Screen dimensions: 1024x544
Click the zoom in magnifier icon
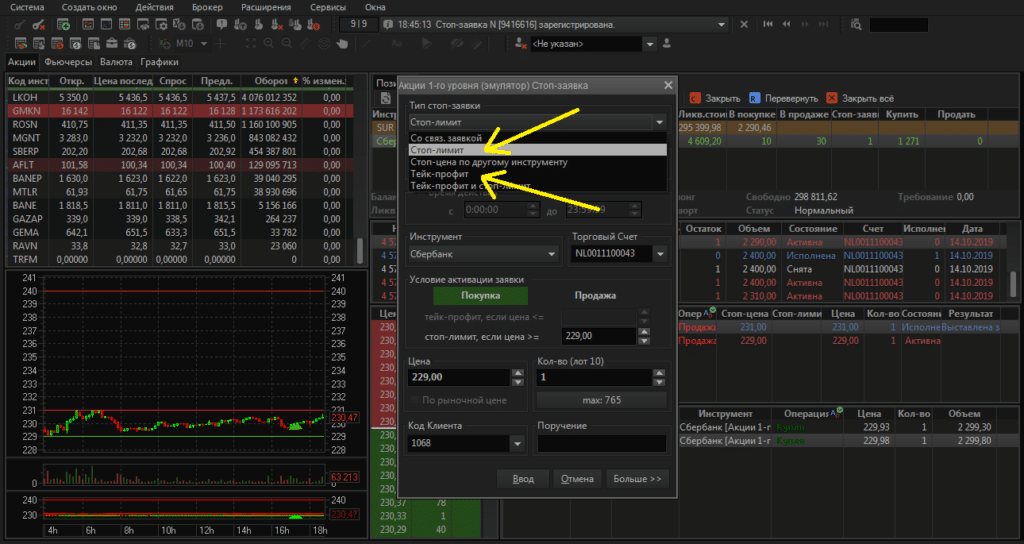point(268,44)
